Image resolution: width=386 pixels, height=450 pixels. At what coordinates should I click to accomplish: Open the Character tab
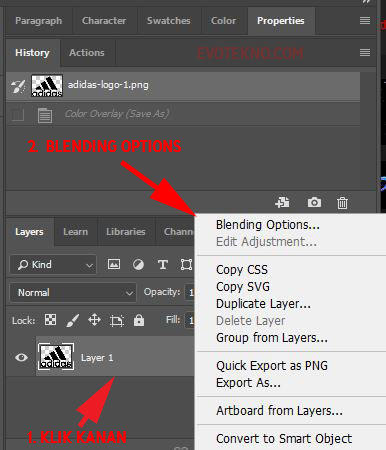[104, 21]
